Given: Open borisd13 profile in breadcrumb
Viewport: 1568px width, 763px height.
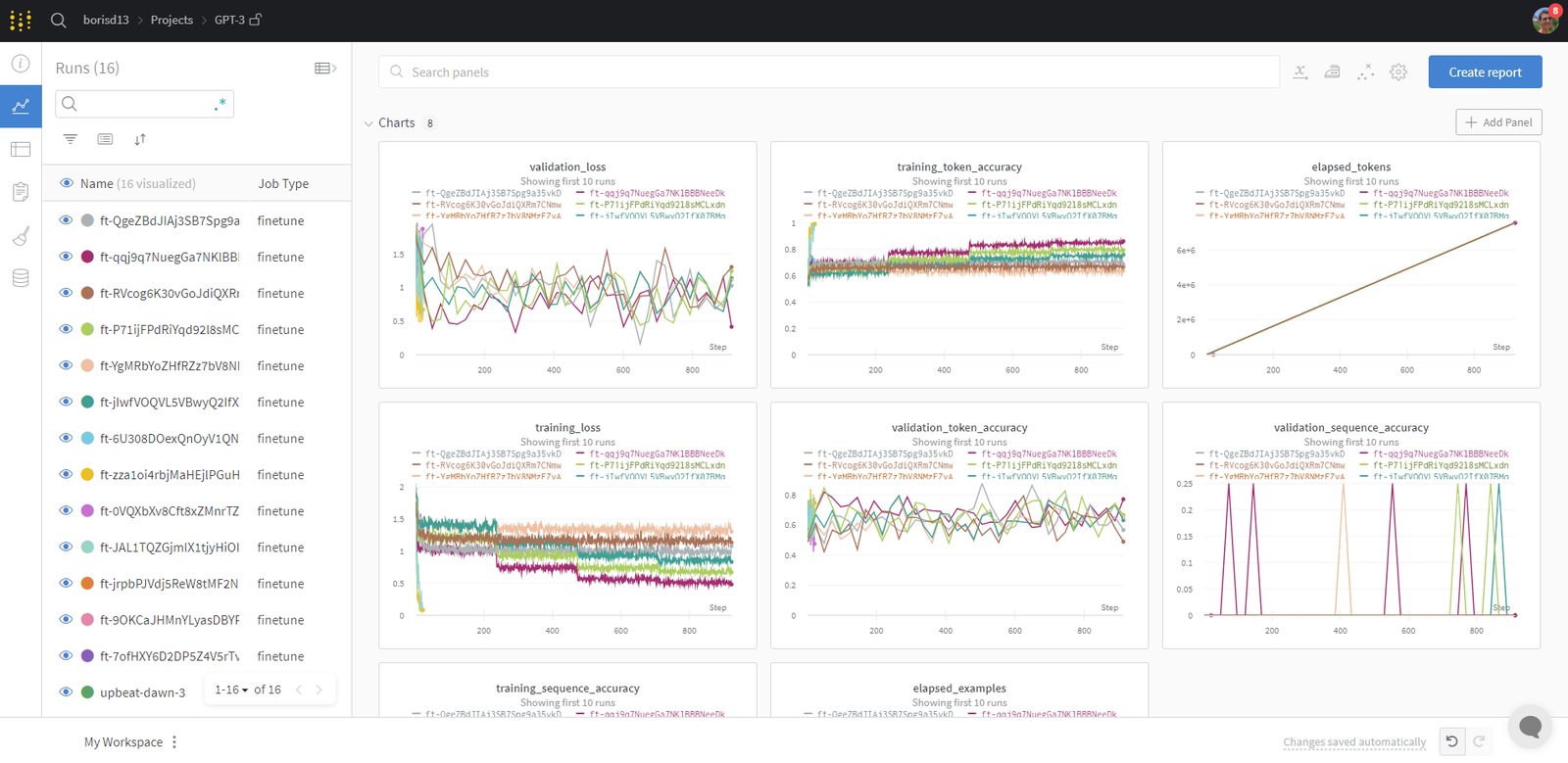Looking at the screenshot, I should pyautogui.click(x=106, y=20).
